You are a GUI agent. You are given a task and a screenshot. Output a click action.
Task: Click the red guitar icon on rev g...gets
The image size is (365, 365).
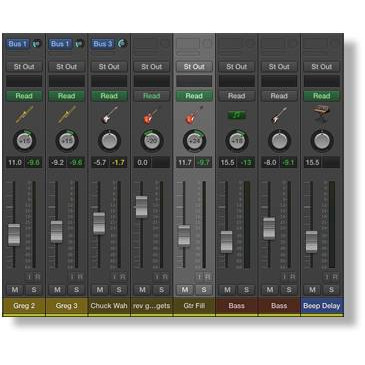pyautogui.click(x=151, y=115)
